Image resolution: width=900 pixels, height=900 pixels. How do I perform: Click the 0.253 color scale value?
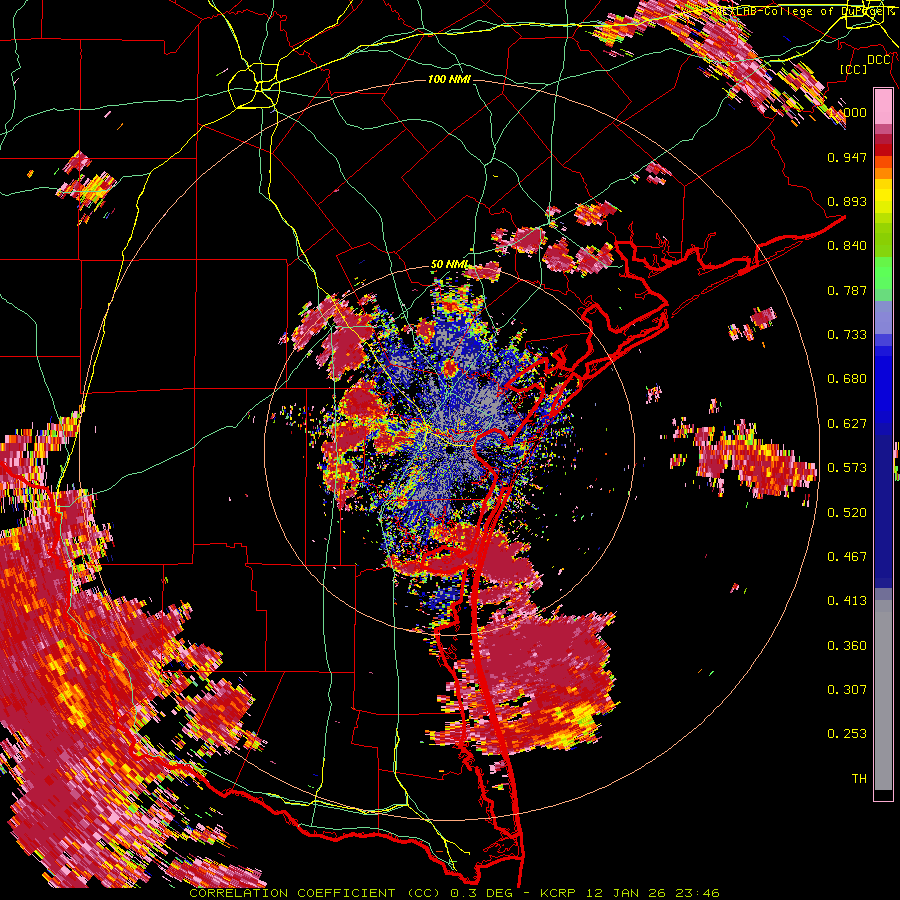pos(847,734)
